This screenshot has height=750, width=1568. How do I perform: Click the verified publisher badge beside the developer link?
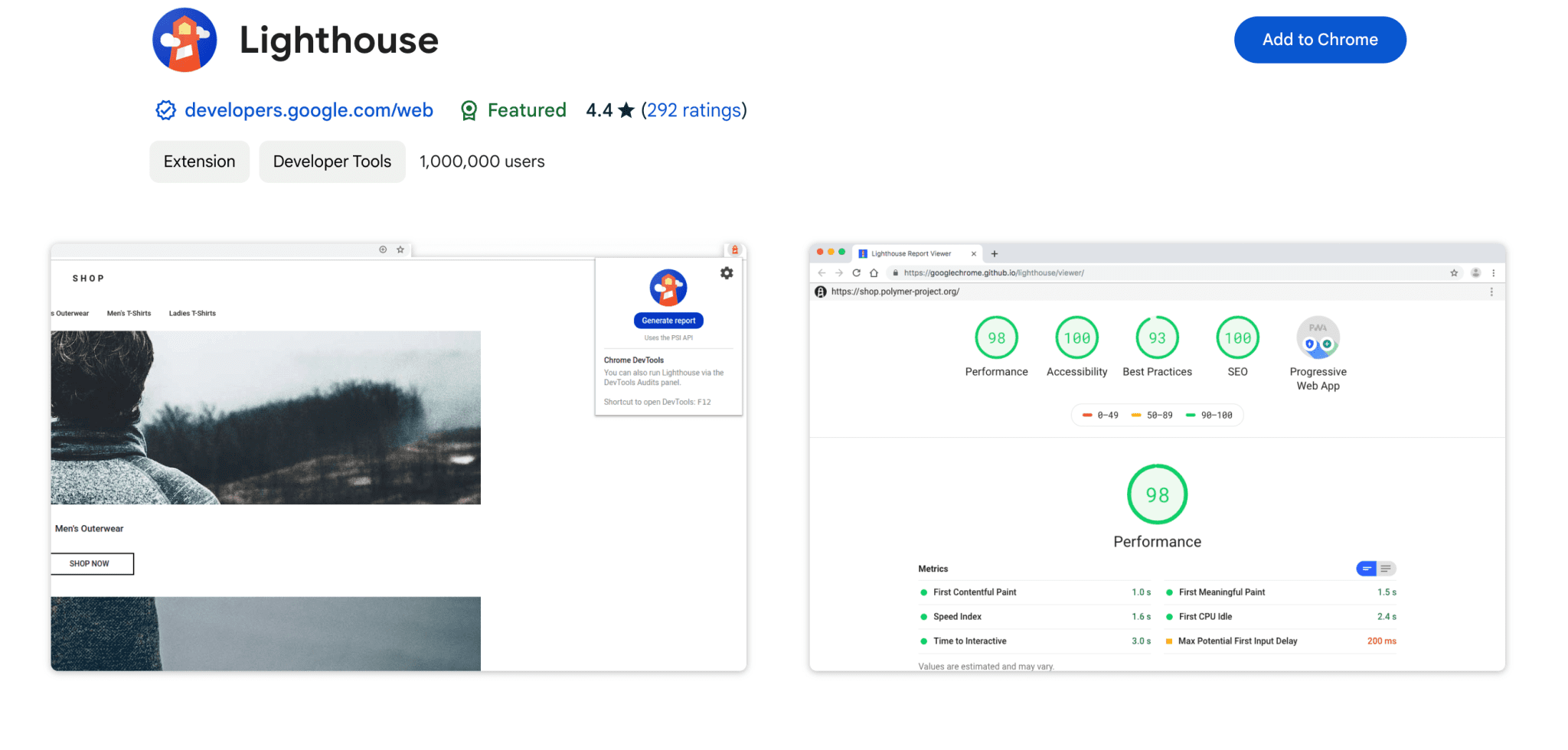tap(164, 110)
